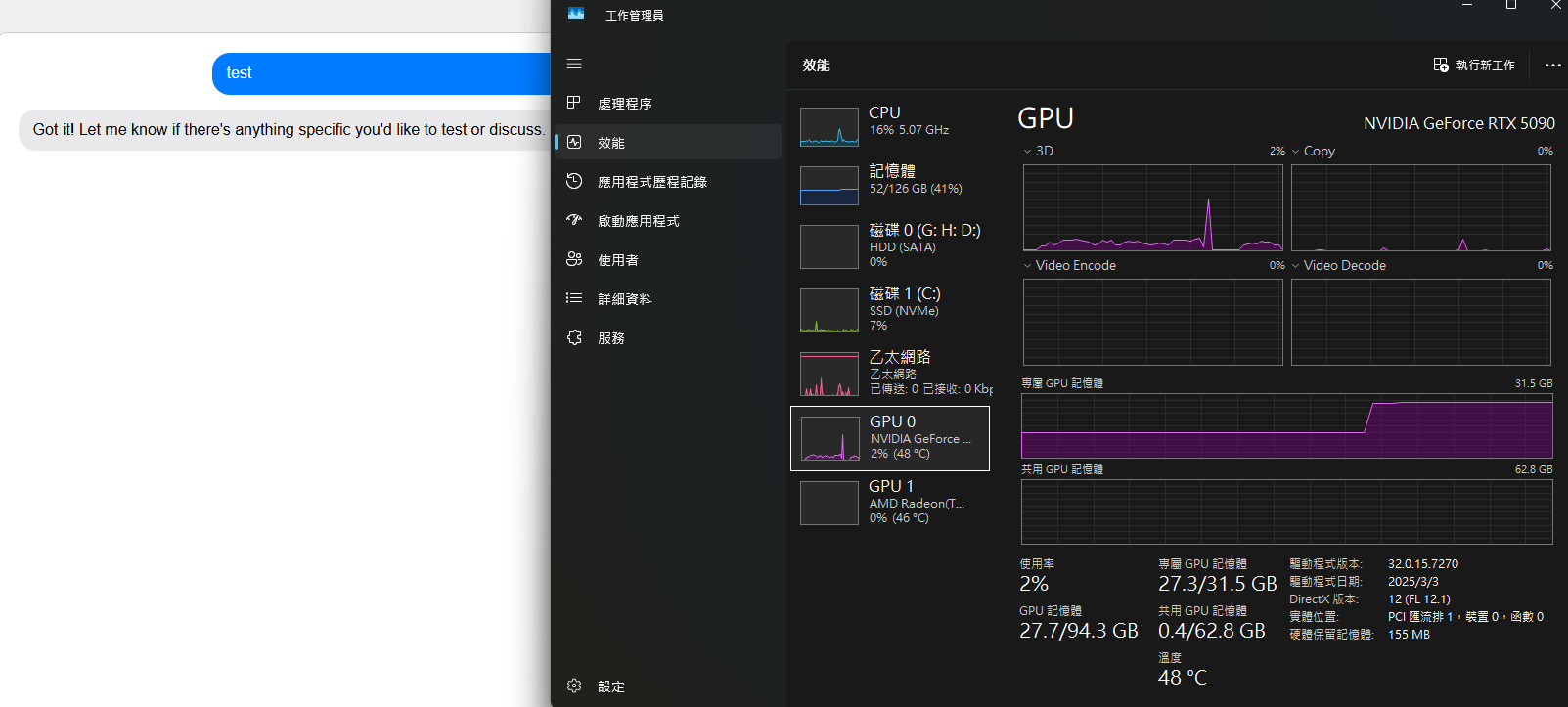Click the 專屬 GPU 記憶體 usage graph

tap(1287, 426)
